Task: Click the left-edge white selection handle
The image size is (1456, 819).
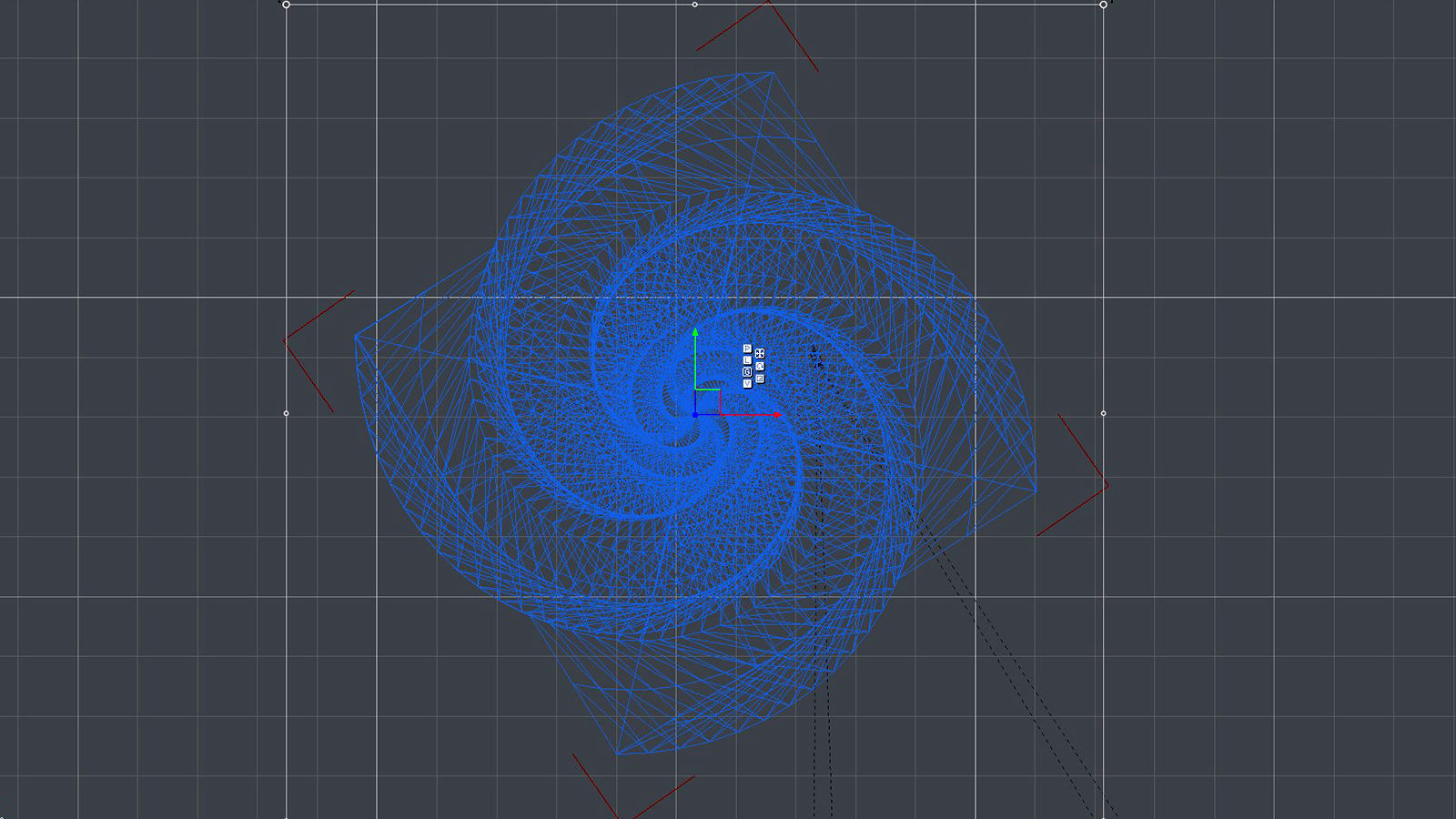Action: pos(285,412)
